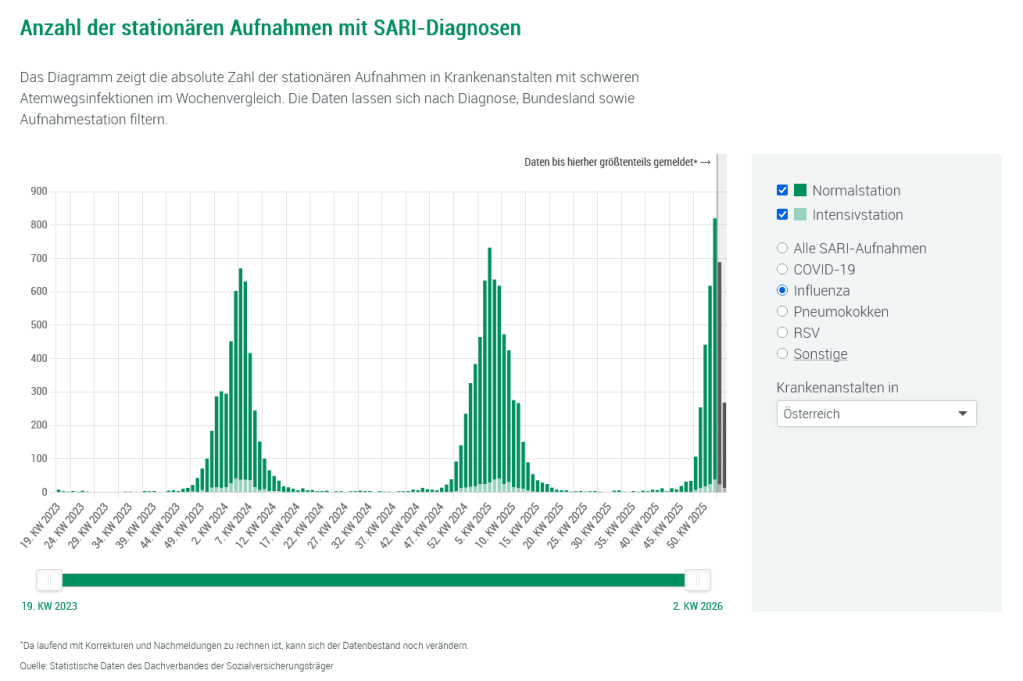Image resolution: width=1023 pixels, height=681 pixels.
Task: Click the green time range slider track
Action: click(372, 580)
